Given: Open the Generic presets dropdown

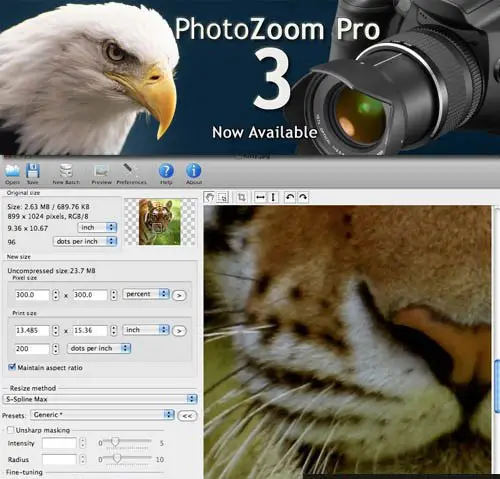Looking at the screenshot, I should pos(102,415).
